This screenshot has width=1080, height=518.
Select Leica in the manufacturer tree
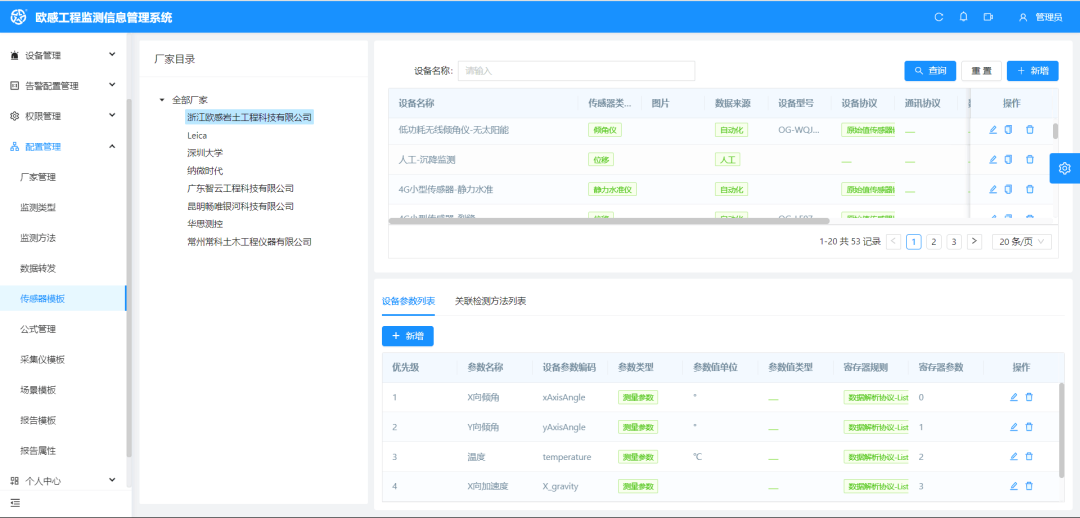pos(197,136)
